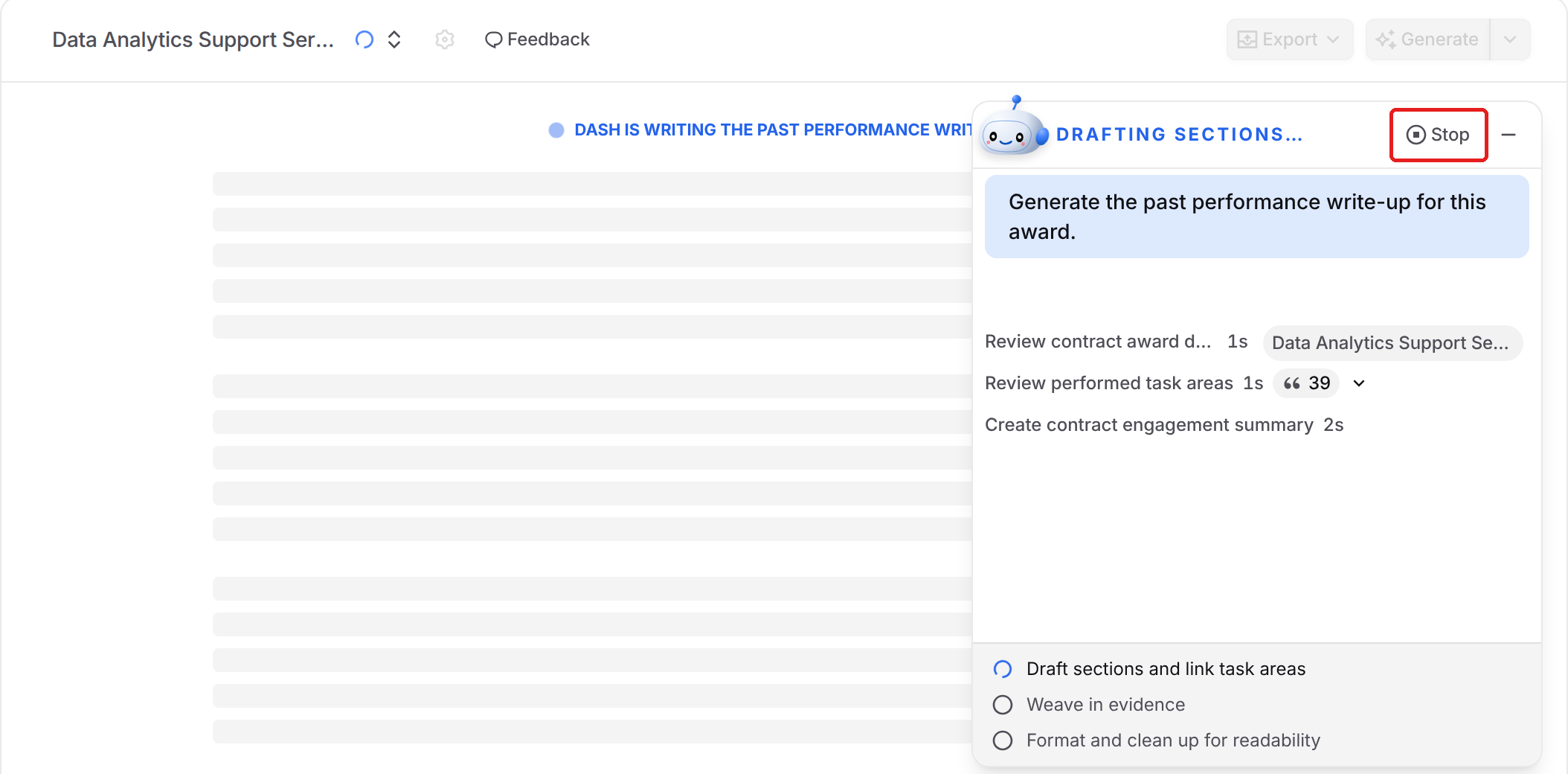This screenshot has height=774, width=1568.
Task: Click the Generate button
Action: (1427, 39)
